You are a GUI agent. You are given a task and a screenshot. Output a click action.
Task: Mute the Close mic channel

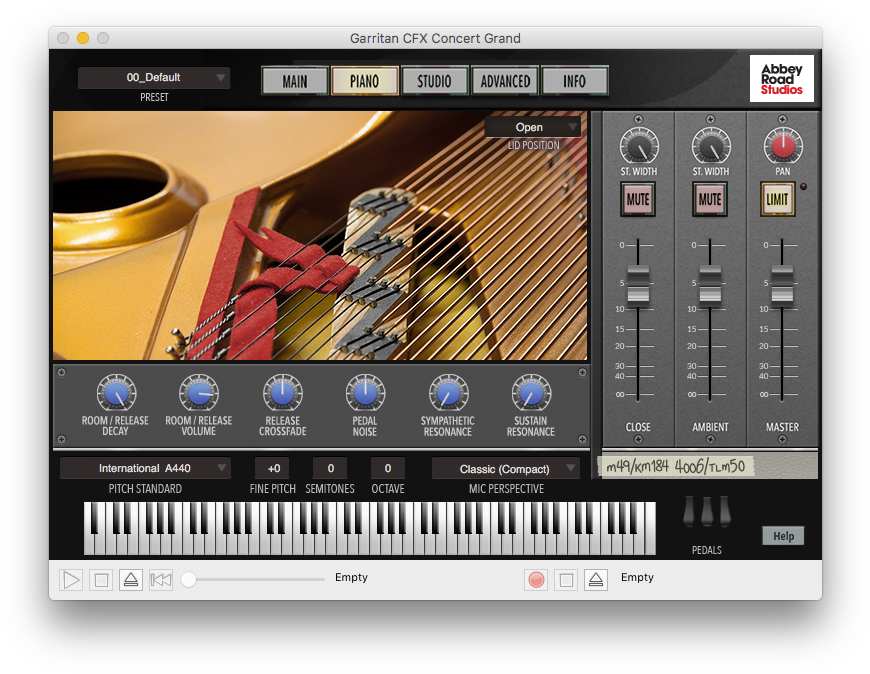coord(638,199)
